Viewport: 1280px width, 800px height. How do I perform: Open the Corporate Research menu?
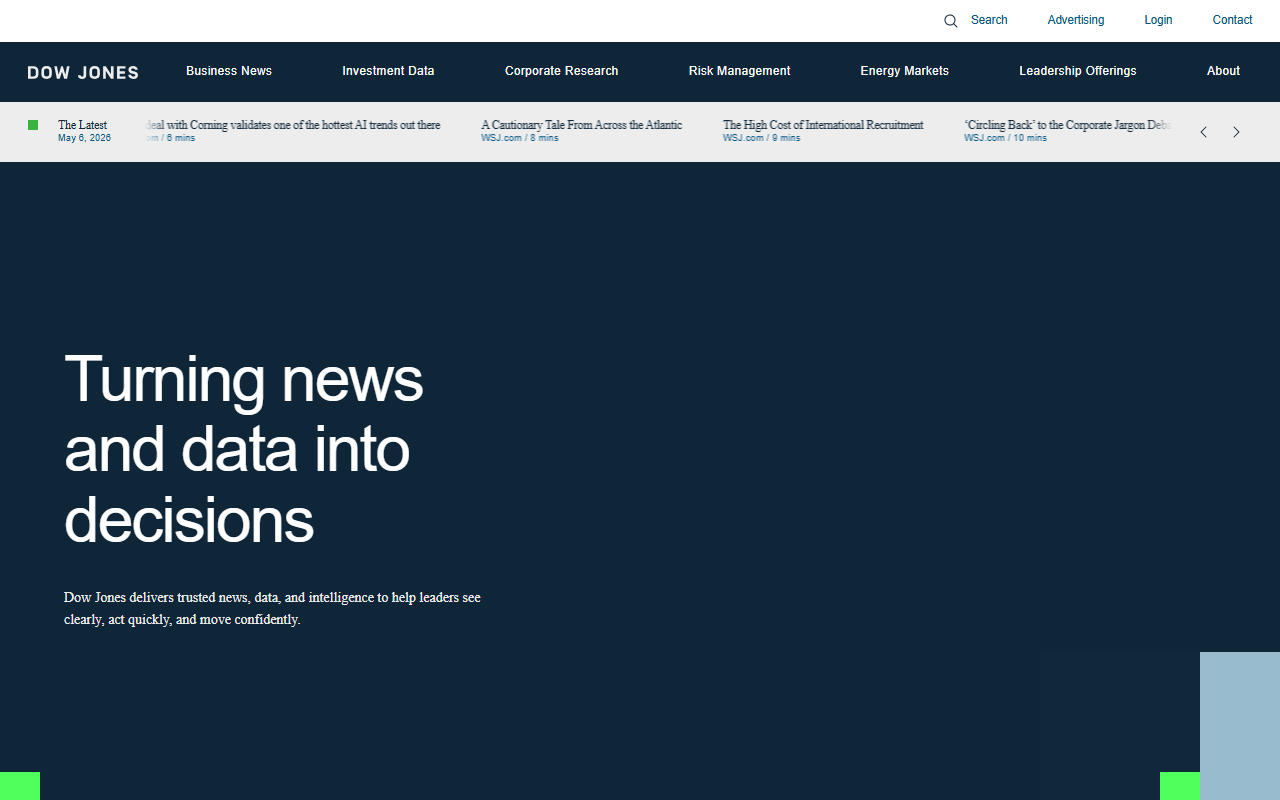tap(561, 71)
